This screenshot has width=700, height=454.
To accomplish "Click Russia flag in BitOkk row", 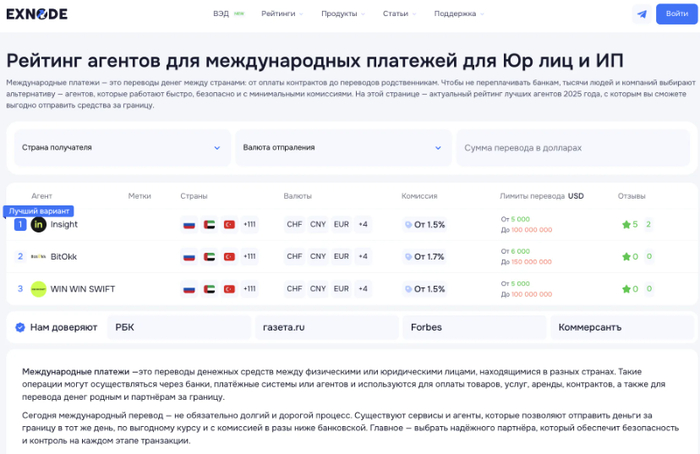I will point(189,257).
